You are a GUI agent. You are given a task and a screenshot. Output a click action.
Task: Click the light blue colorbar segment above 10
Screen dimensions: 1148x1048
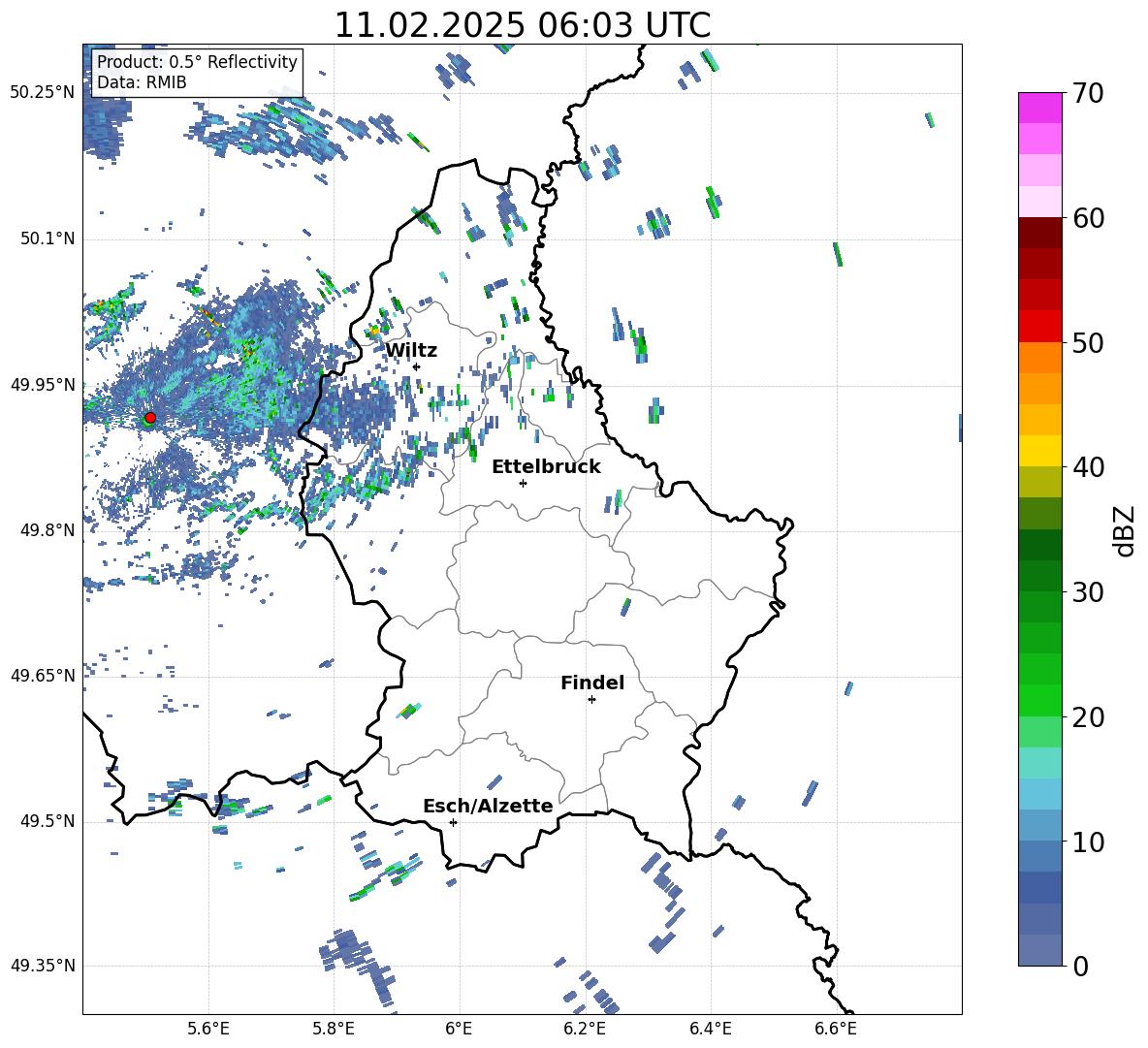click(1039, 794)
